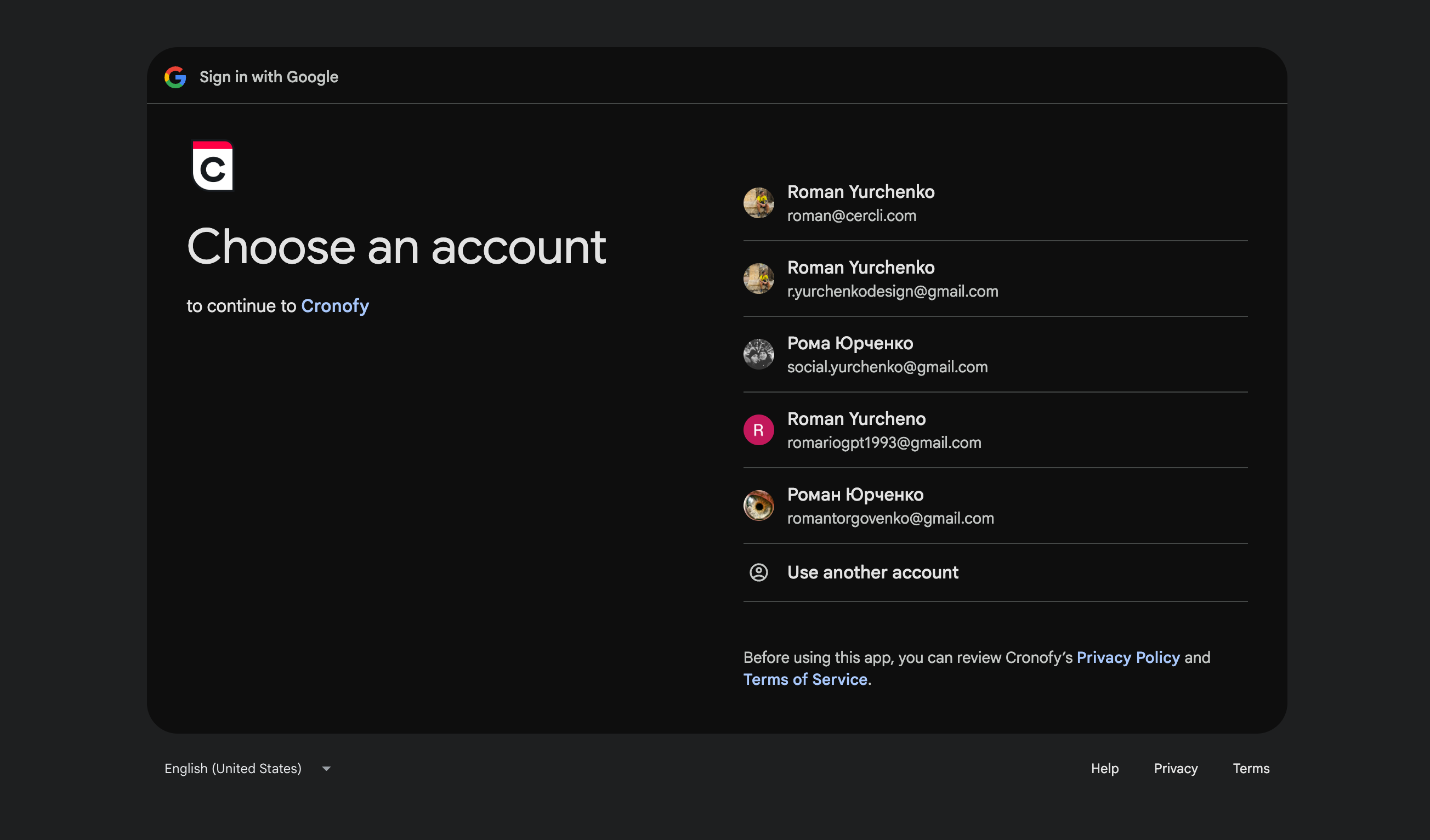This screenshot has height=840, width=1430.
Task: Click the pink R avatar for romariogpt1993
Action: (x=759, y=430)
